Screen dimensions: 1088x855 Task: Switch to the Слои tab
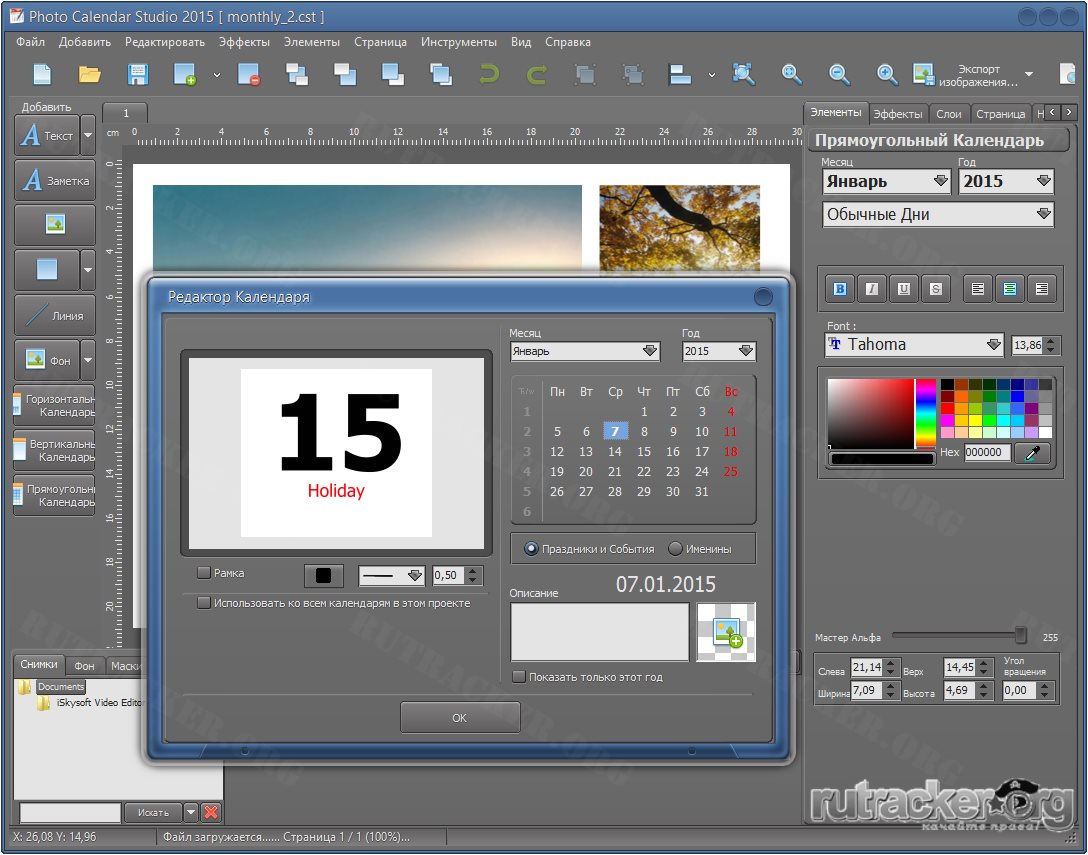[x=949, y=114]
